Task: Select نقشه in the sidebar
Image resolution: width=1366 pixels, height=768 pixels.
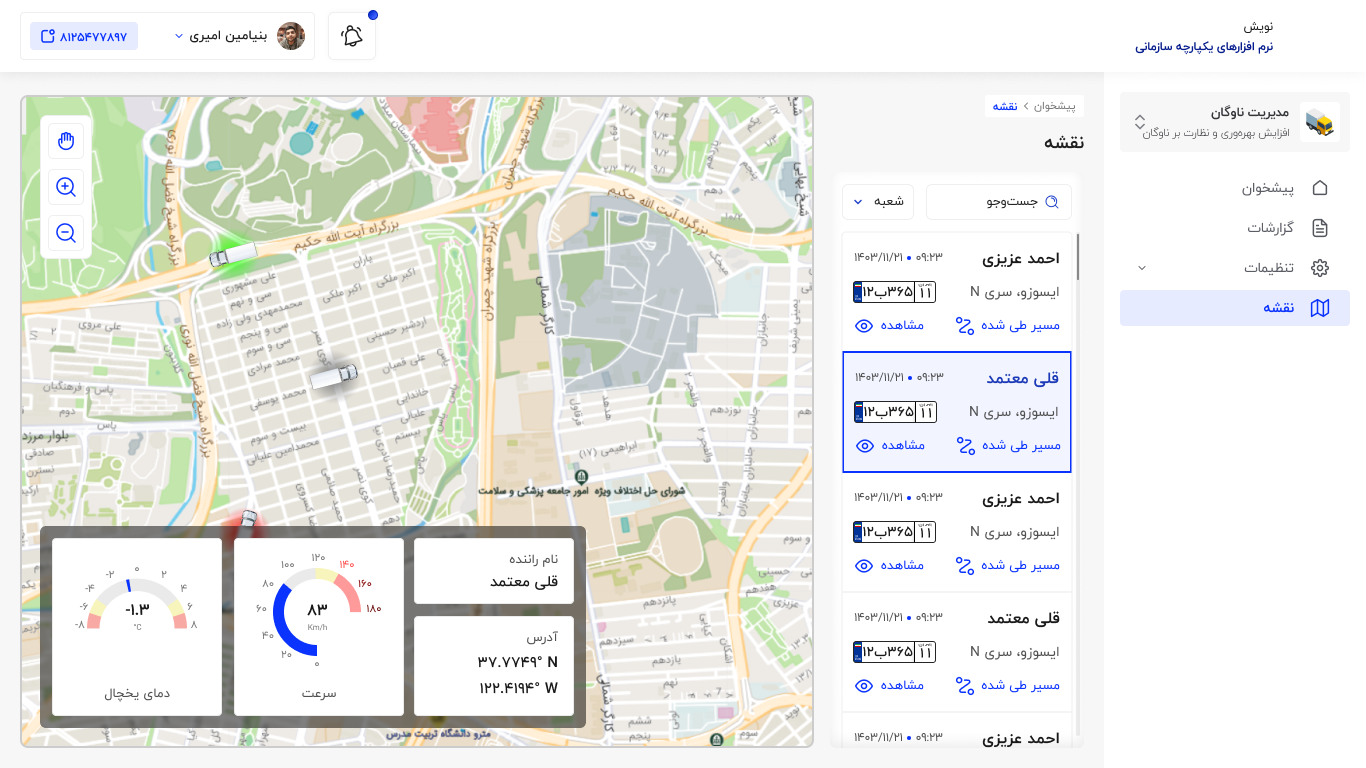Action: pos(1235,308)
